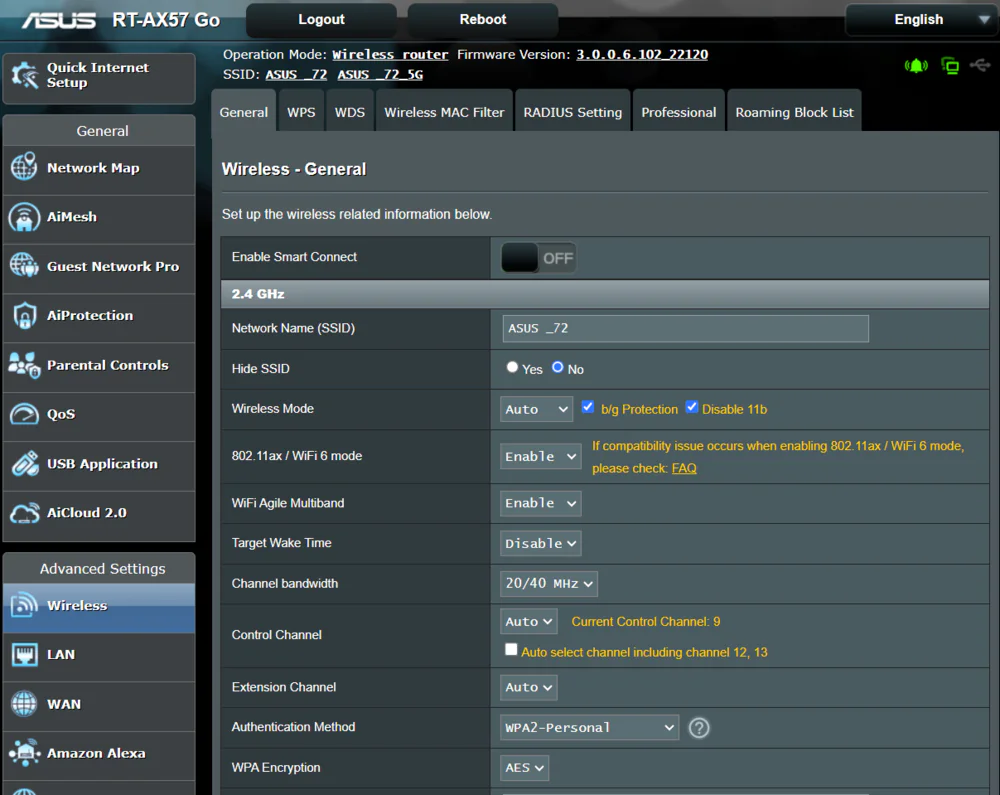
Task: Open LAN ethernet port icon
Action: pos(24,655)
